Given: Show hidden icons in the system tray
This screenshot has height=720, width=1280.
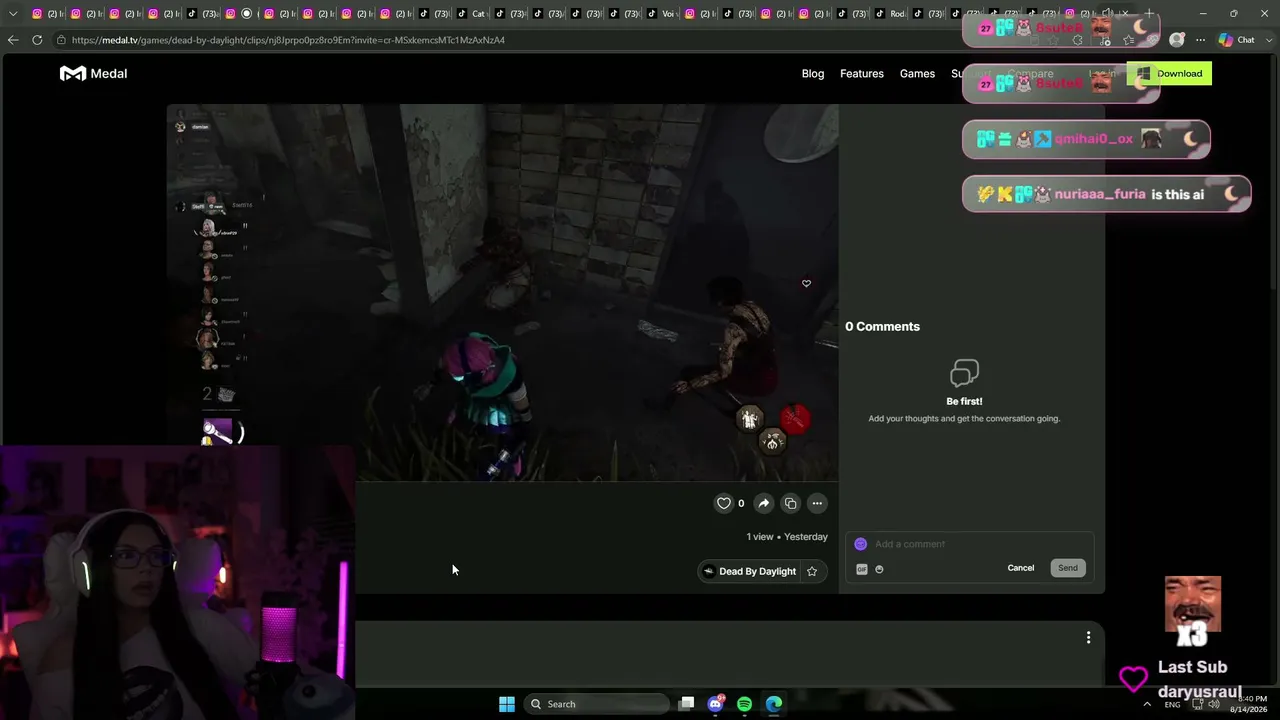Looking at the screenshot, I should (1147, 704).
